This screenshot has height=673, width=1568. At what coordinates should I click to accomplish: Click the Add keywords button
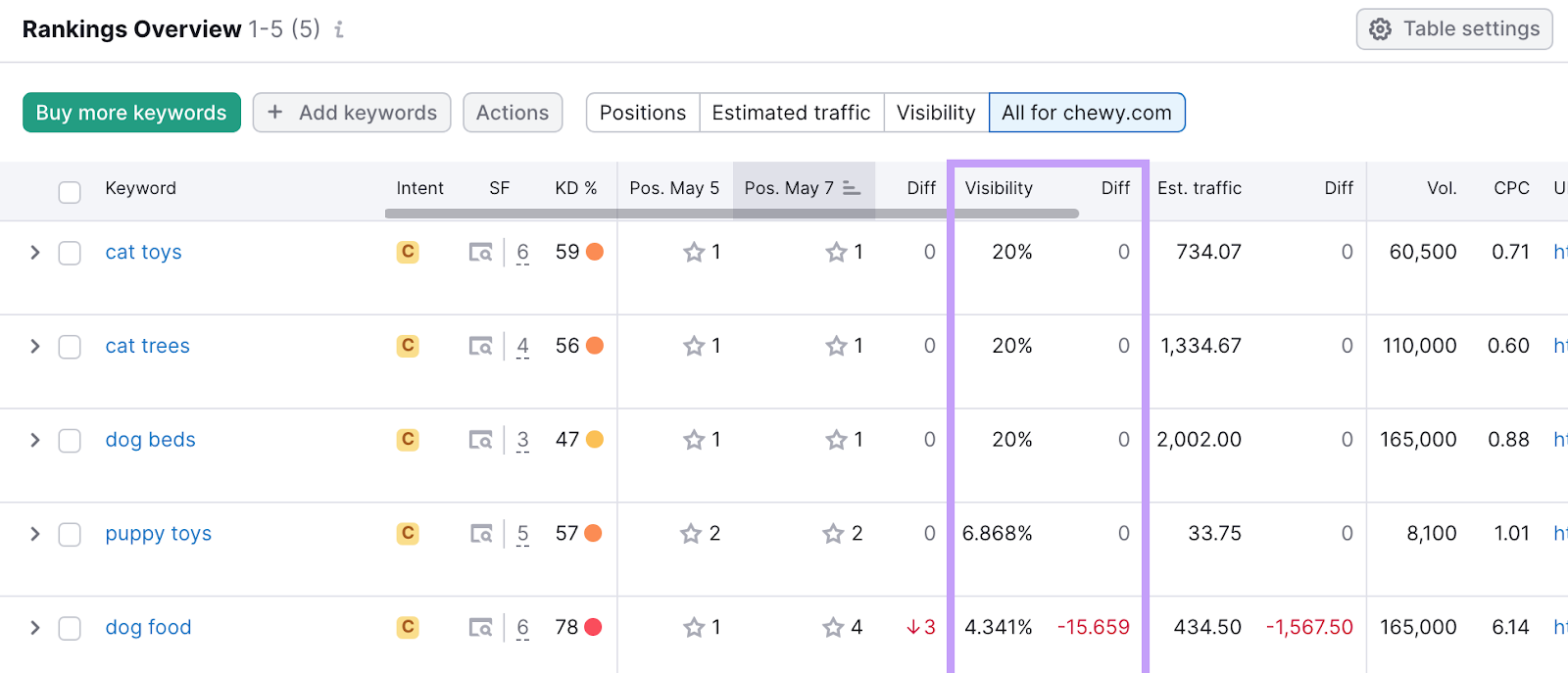pos(352,113)
